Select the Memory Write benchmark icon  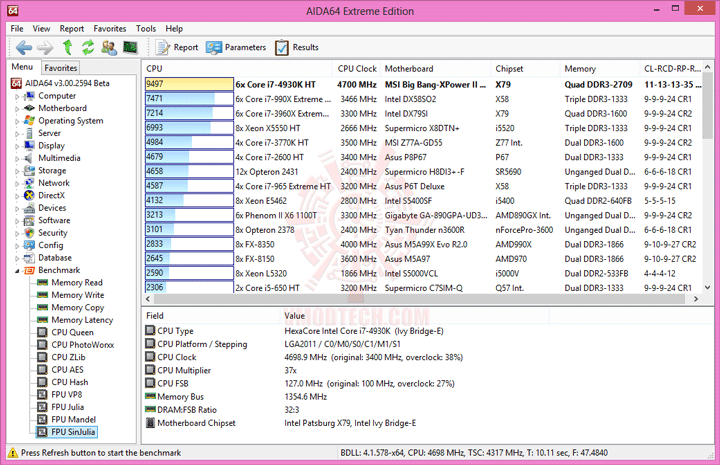43,295
